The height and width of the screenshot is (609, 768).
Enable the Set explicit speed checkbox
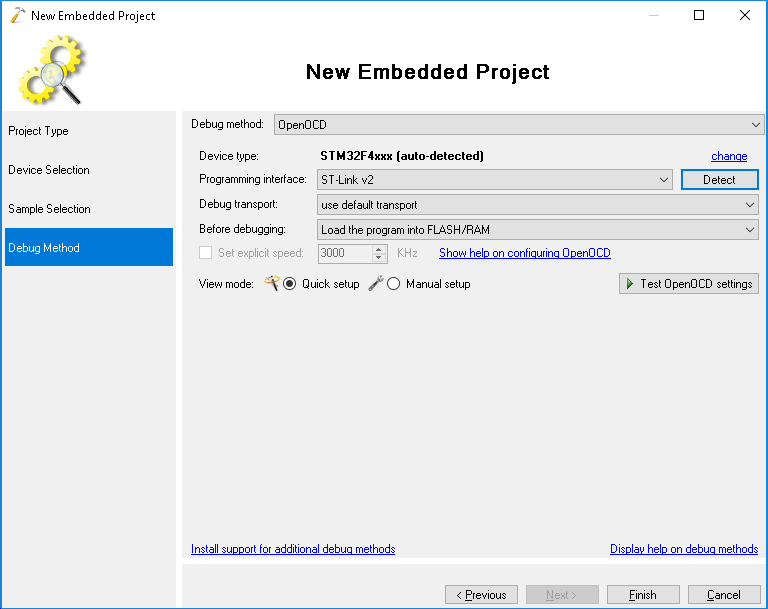point(205,253)
